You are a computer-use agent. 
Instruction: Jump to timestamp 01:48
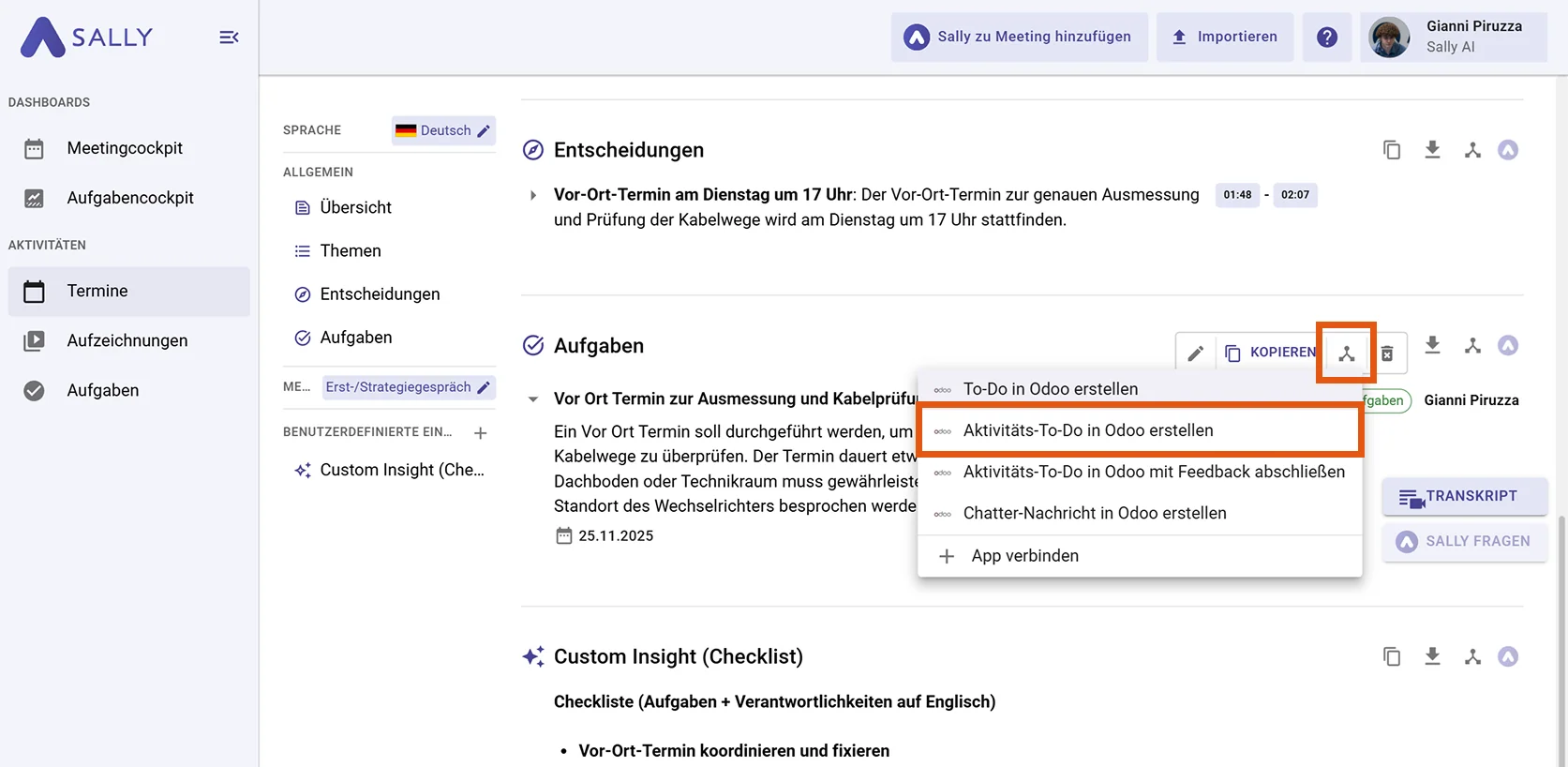1237,195
